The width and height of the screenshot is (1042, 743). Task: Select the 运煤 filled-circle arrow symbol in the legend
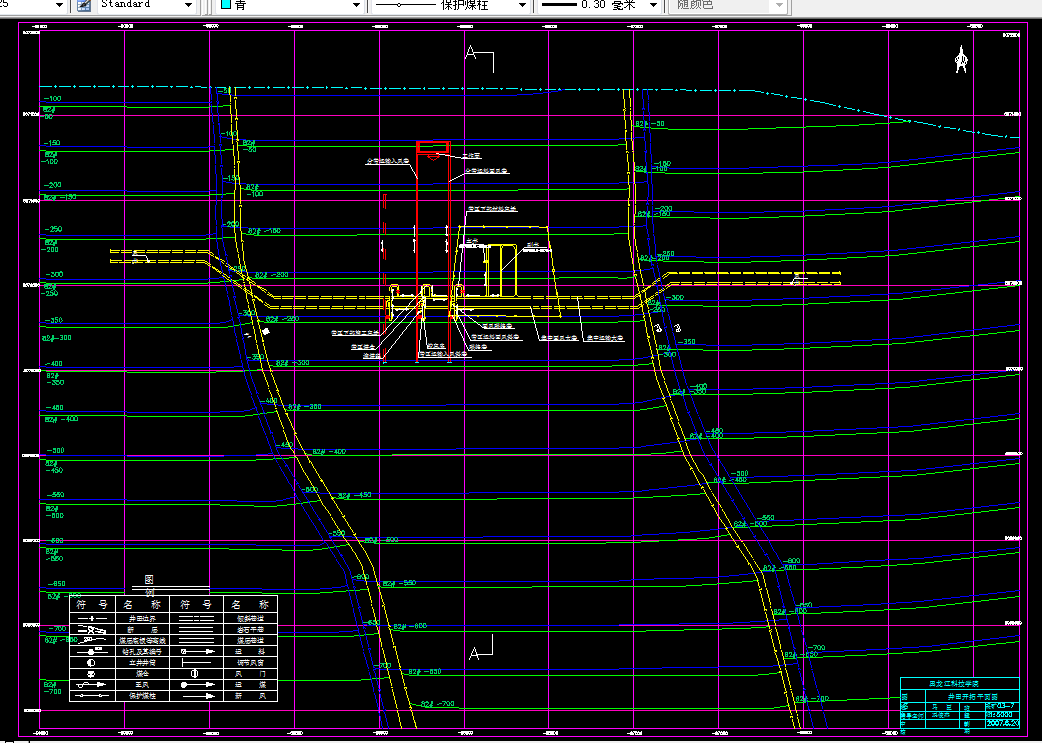(x=197, y=685)
